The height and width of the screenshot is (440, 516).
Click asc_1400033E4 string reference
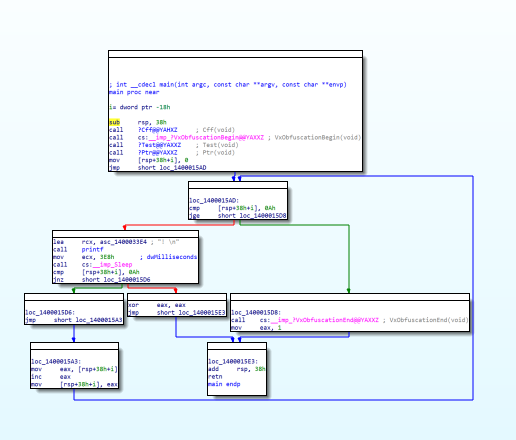123,242
